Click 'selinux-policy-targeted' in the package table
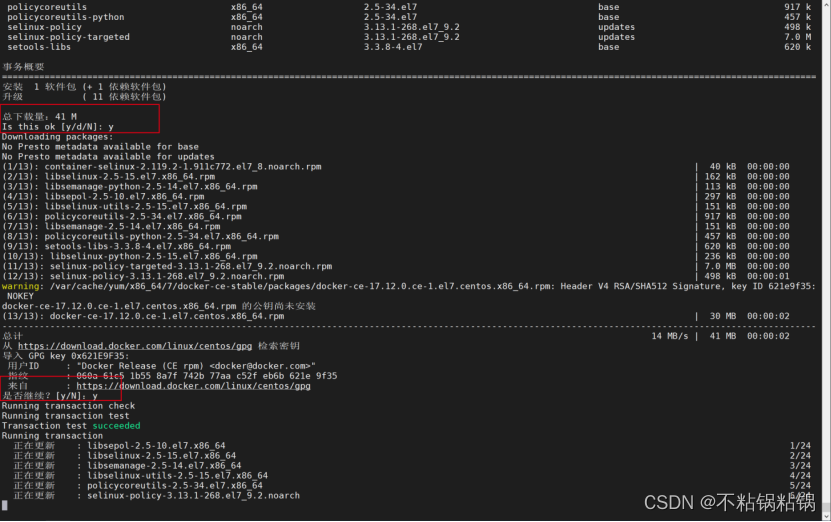This screenshot has width=831, height=522. [x=68, y=37]
